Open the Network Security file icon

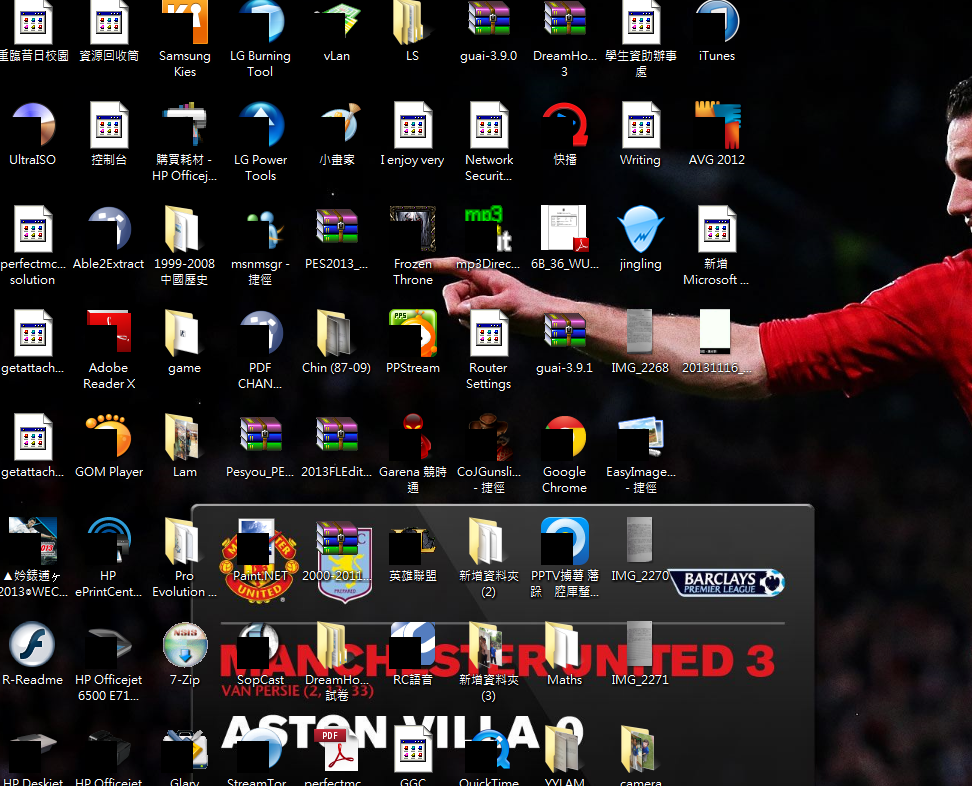coord(488,125)
